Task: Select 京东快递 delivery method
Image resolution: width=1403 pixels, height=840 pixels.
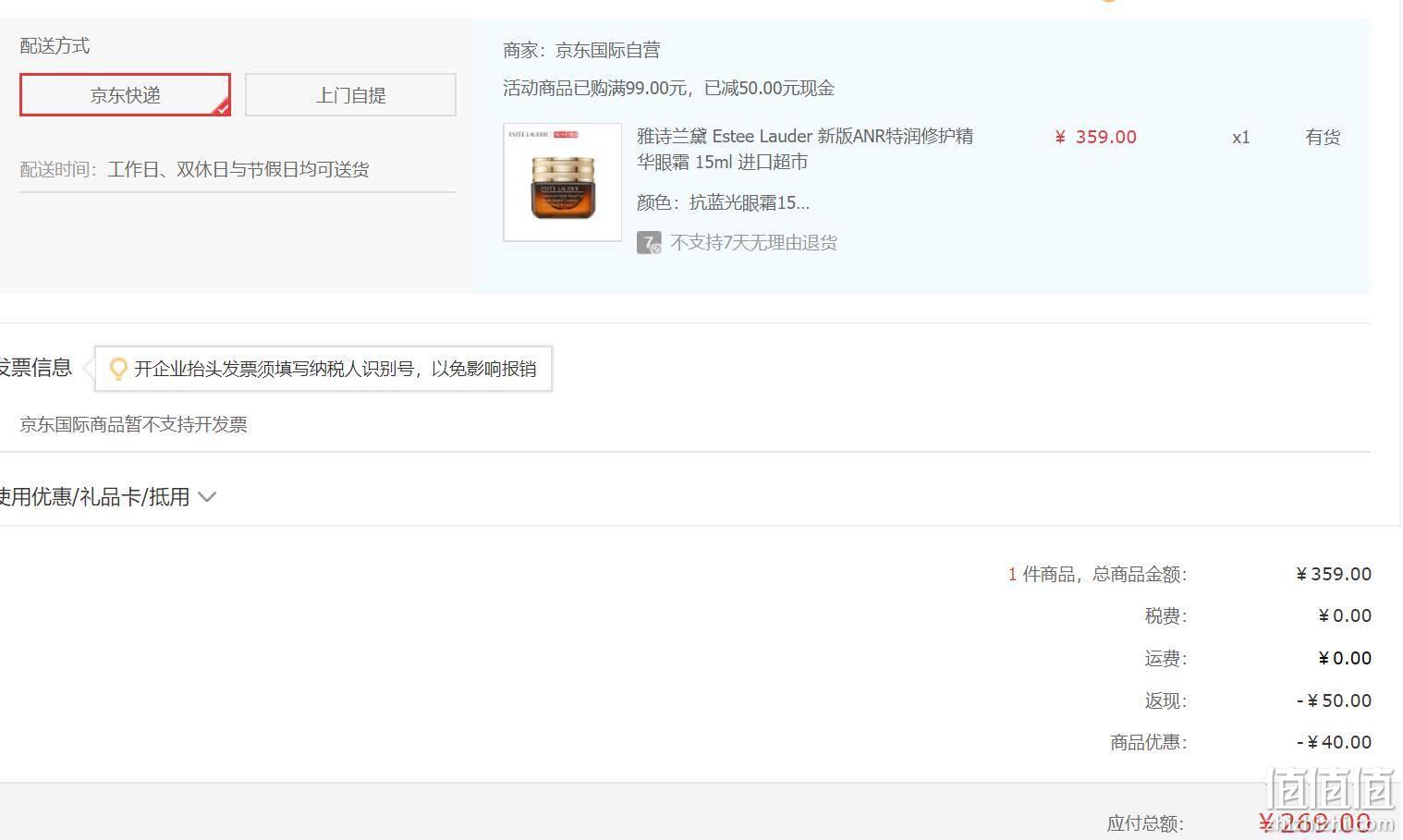Action: [x=125, y=95]
